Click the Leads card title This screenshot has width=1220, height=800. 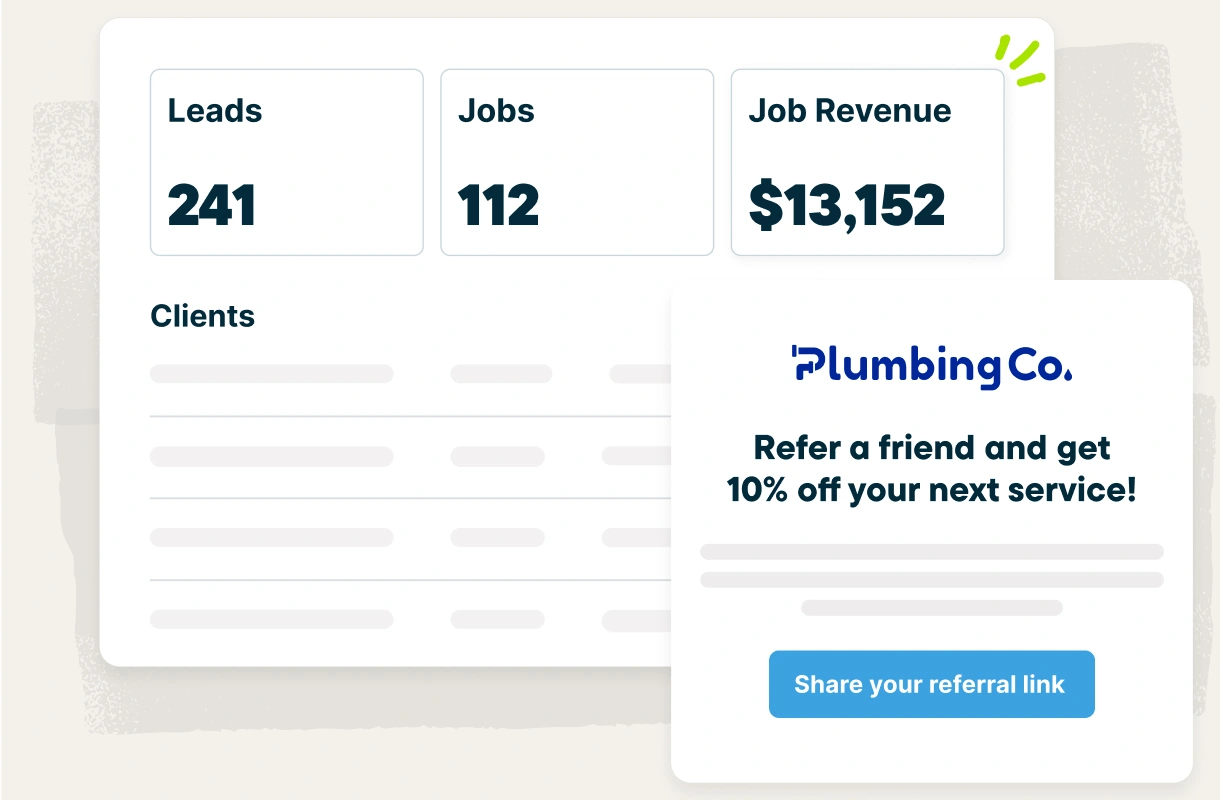point(215,110)
